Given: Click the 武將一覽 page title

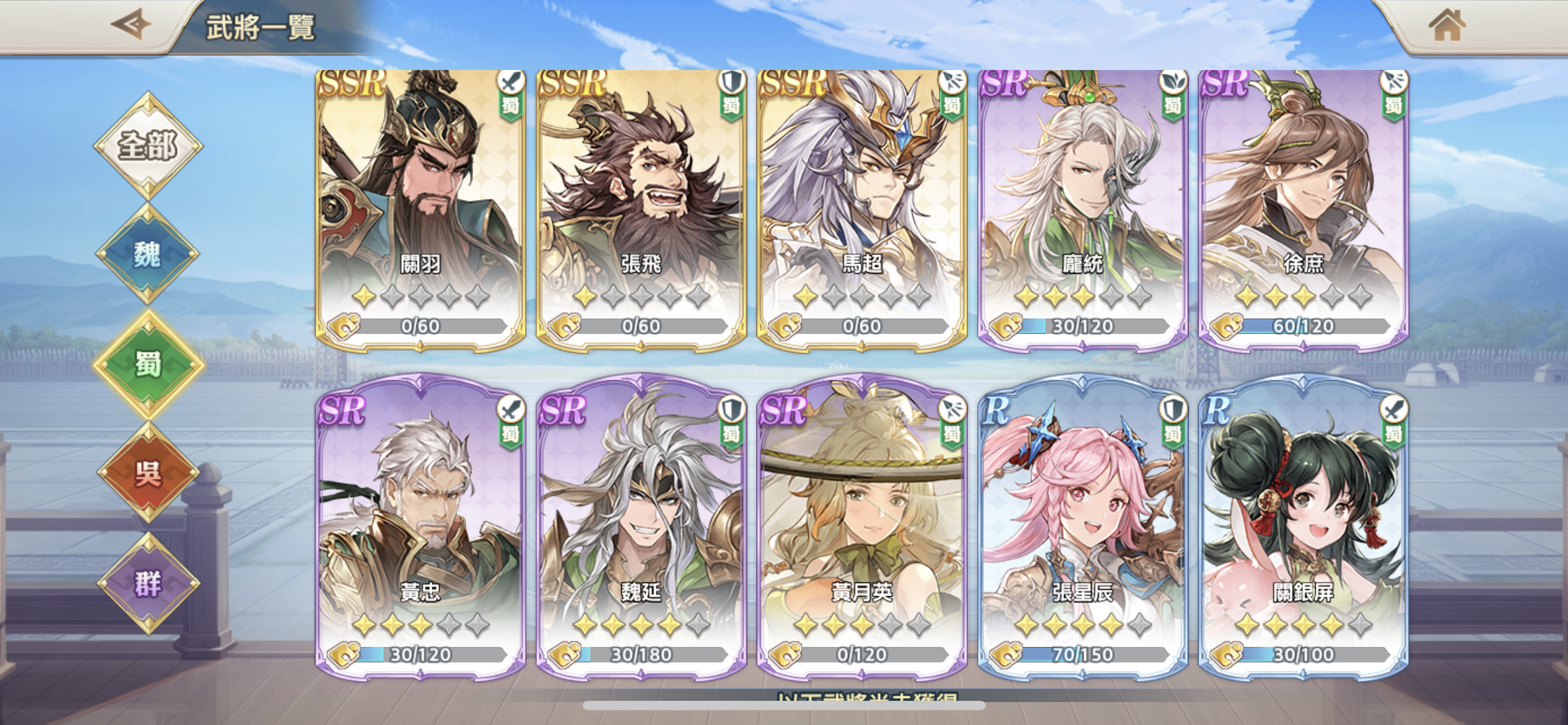Looking at the screenshot, I should click(x=261, y=27).
